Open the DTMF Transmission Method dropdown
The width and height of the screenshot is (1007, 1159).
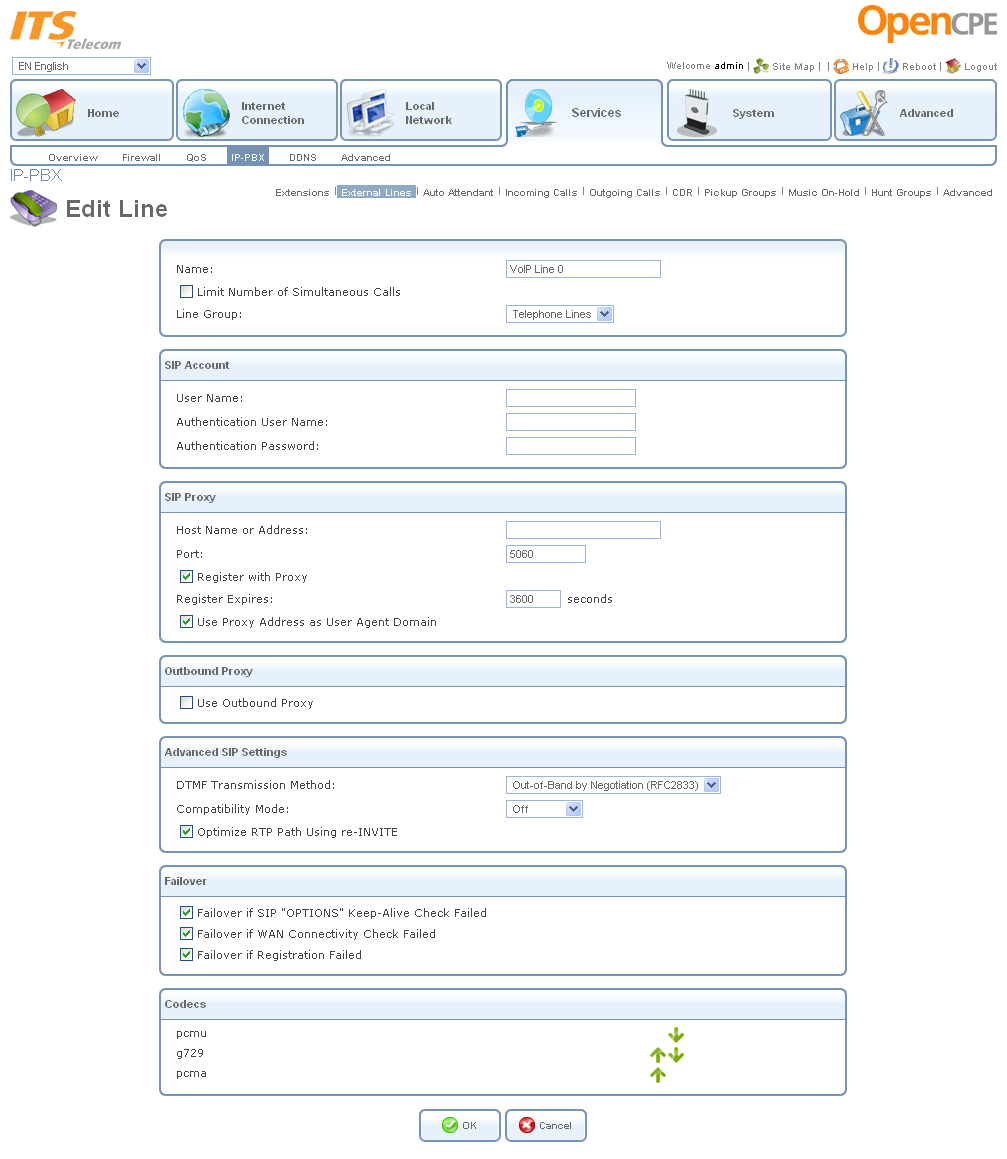(x=613, y=785)
